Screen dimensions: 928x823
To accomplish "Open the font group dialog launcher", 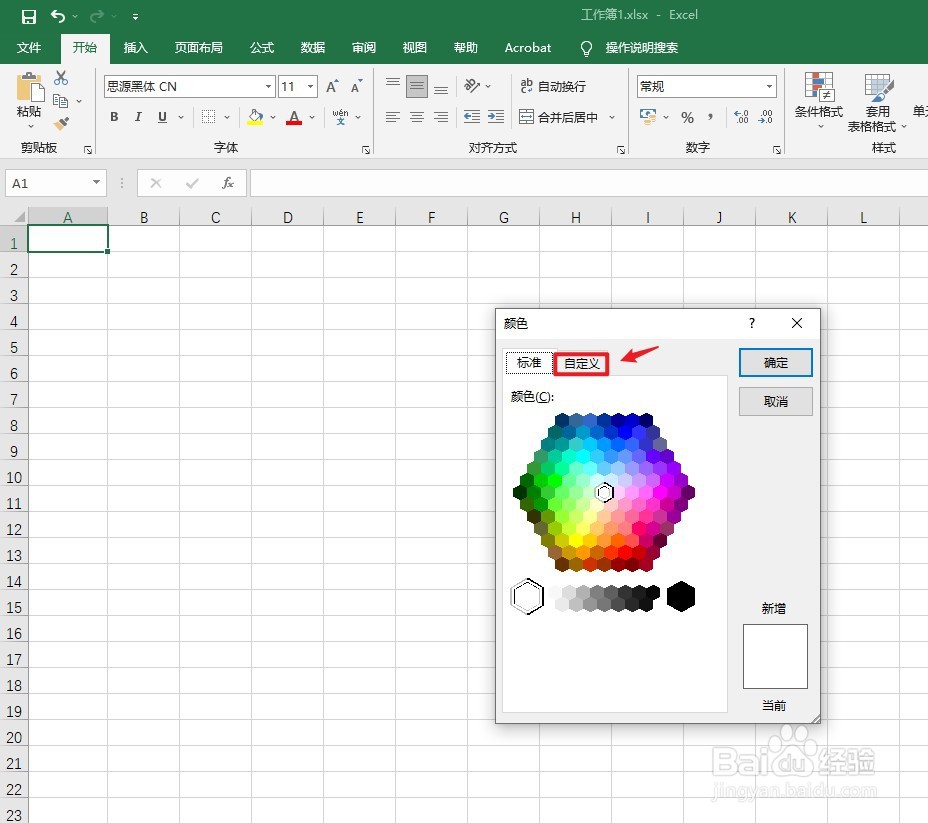I will [366, 150].
